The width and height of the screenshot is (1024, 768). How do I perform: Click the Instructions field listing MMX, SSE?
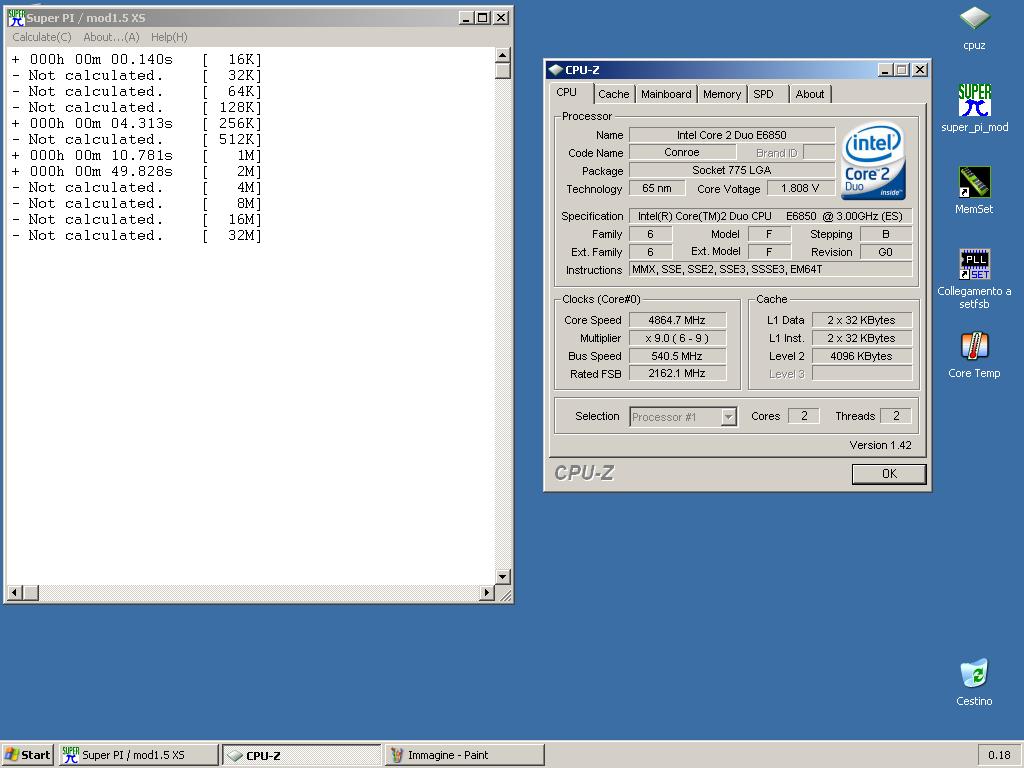pos(771,269)
